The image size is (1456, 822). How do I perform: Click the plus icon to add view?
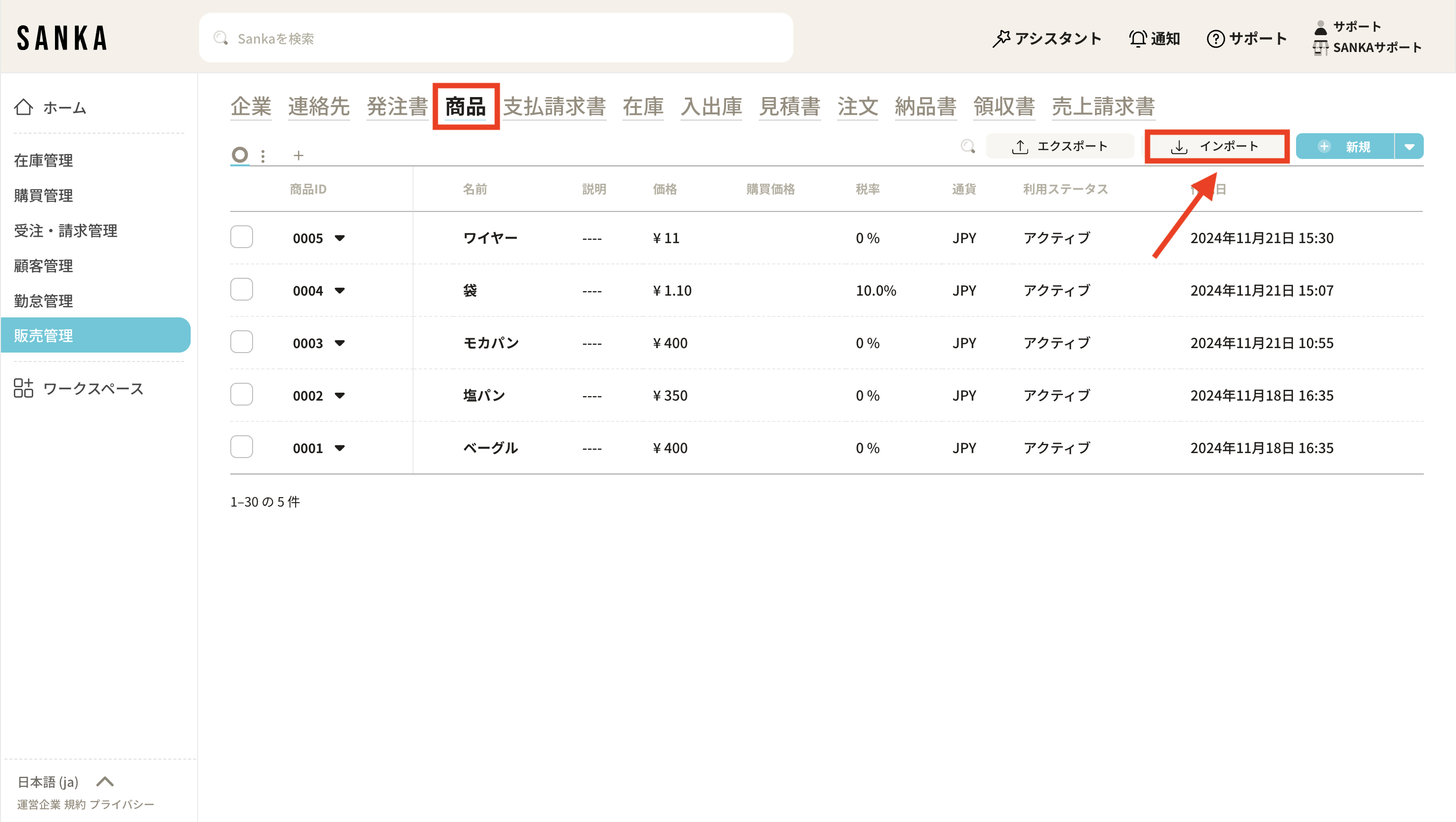click(x=299, y=155)
